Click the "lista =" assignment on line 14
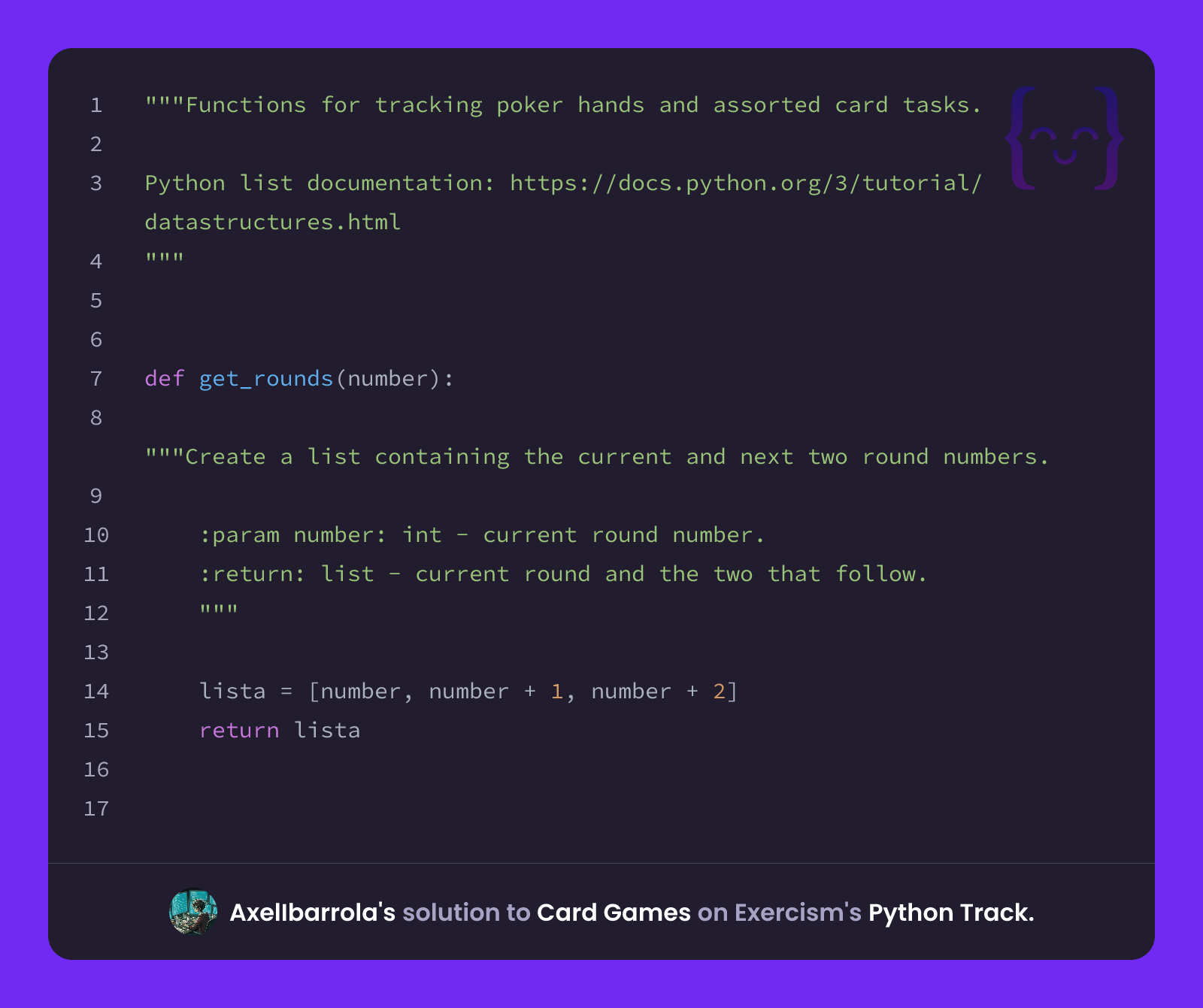 click(x=246, y=692)
